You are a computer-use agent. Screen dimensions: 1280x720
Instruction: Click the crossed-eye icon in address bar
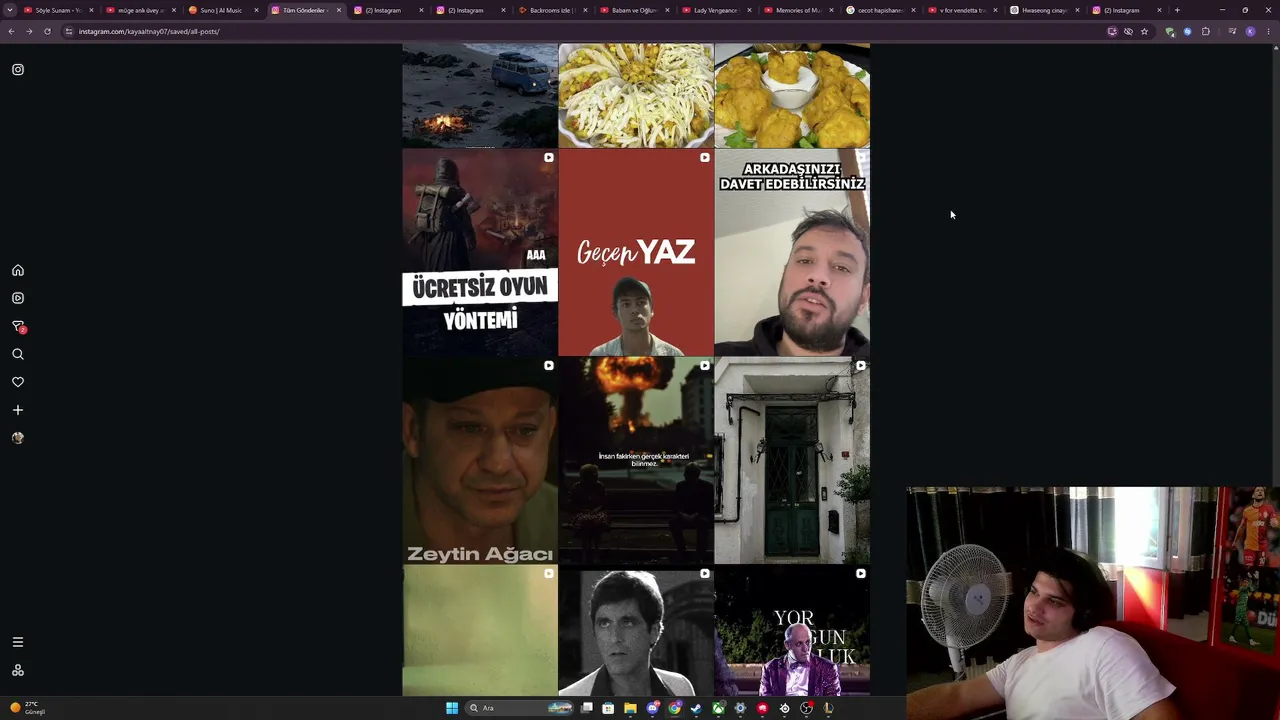1128,31
